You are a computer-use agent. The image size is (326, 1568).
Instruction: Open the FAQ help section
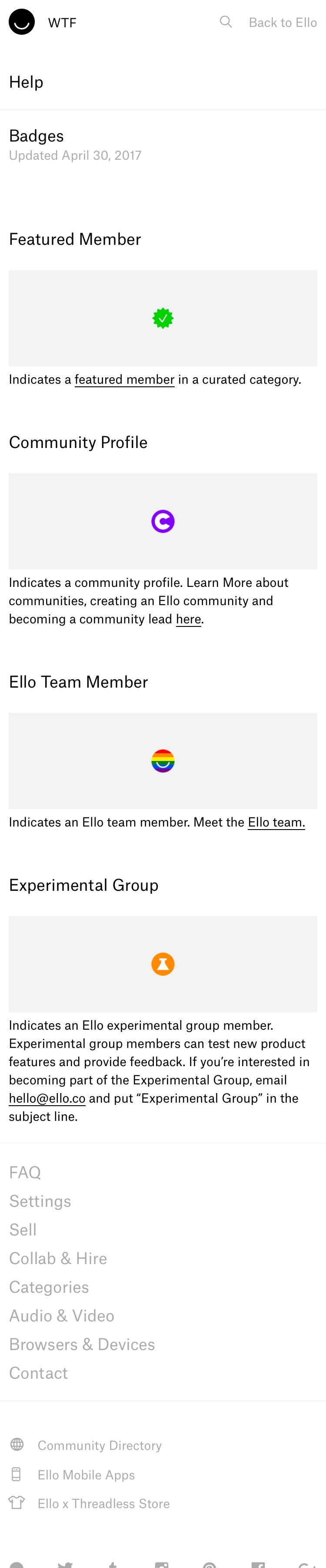[25, 1172]
